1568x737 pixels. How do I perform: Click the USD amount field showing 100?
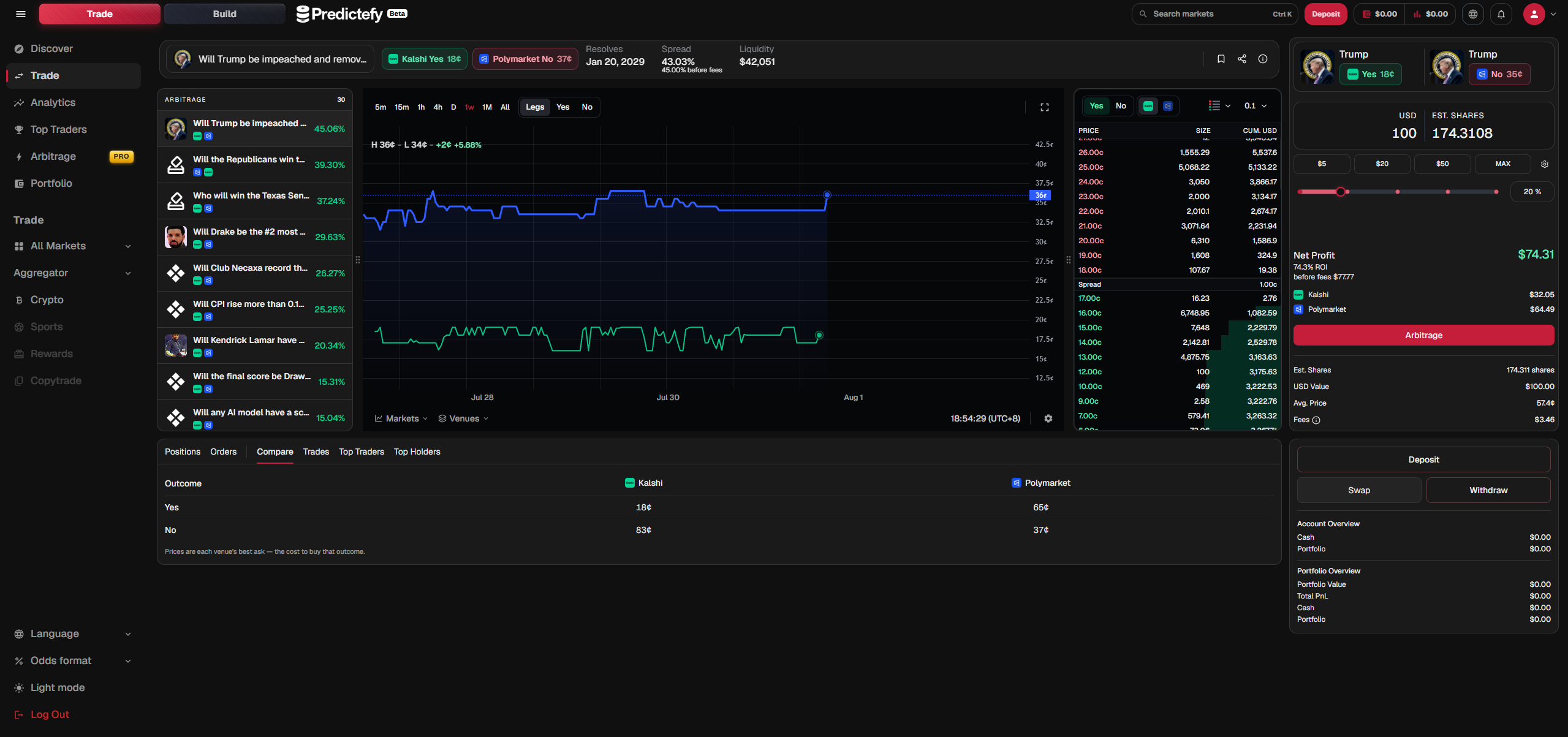click(x=1404, y=134)
